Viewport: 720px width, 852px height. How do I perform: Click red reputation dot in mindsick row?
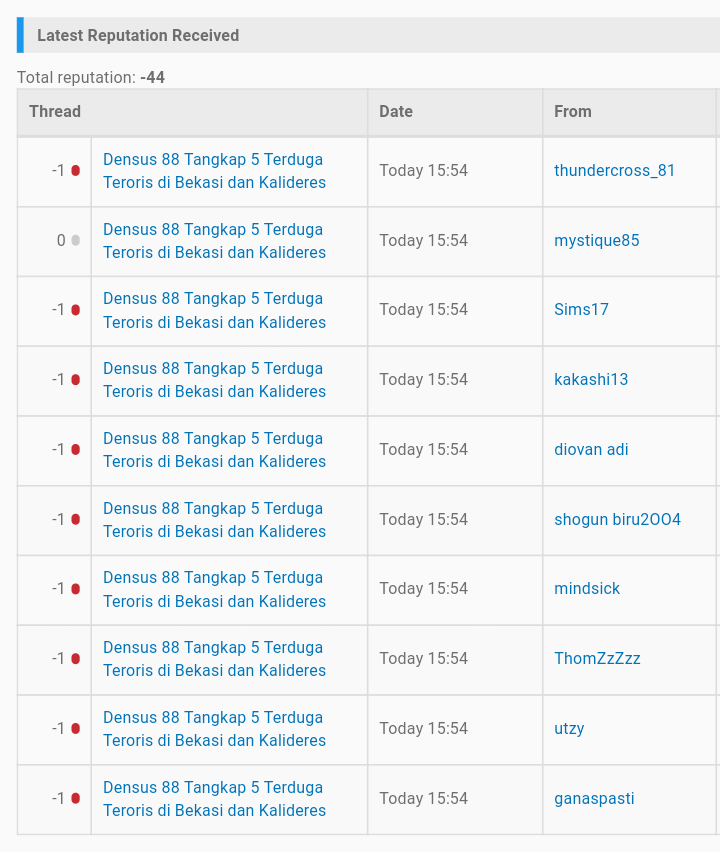coord(75,589)
